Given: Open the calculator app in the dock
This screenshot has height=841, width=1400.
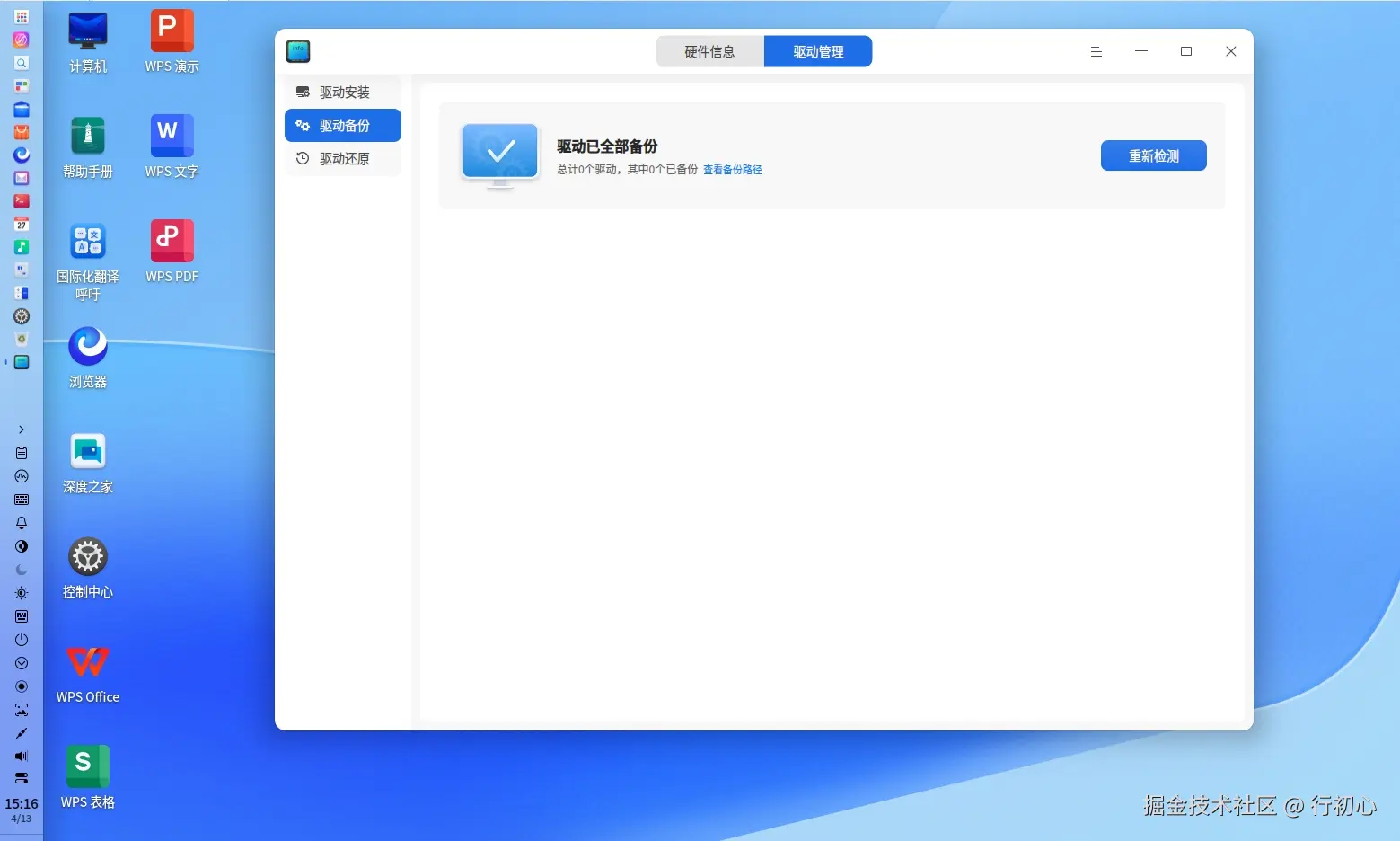Looking at the screenshot, I should 22,293.
